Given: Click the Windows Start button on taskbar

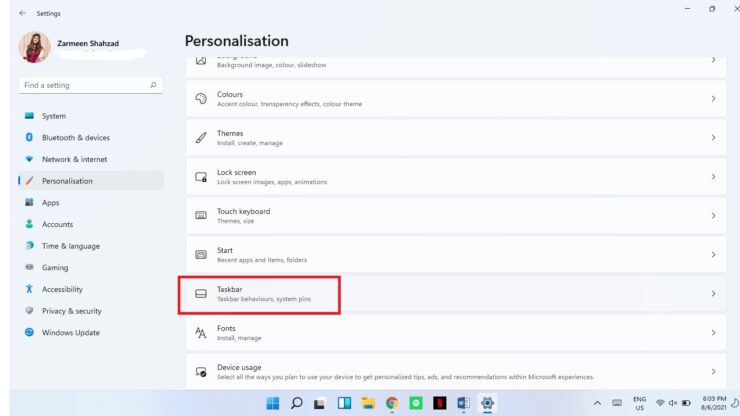Looking at the screenshot, I should pyautogui.click(x=273, y=403).
